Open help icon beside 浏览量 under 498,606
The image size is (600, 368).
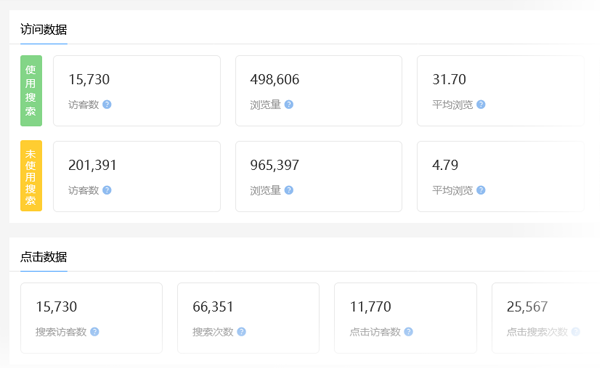tap(289, 104)
